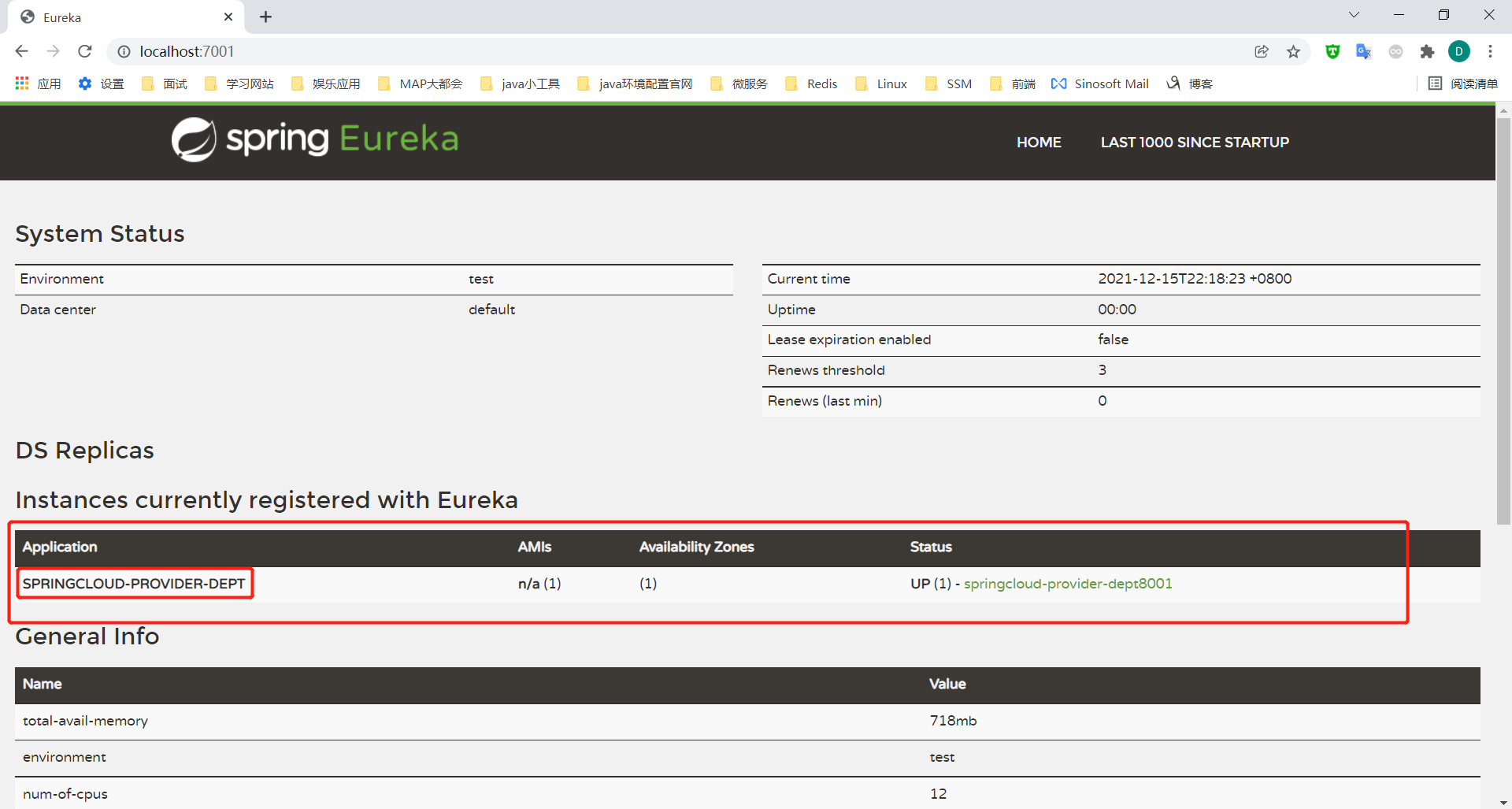Open the springcloud-provider-dept8001 instance link
The image size is (1512, 809).
[1068, 584]
